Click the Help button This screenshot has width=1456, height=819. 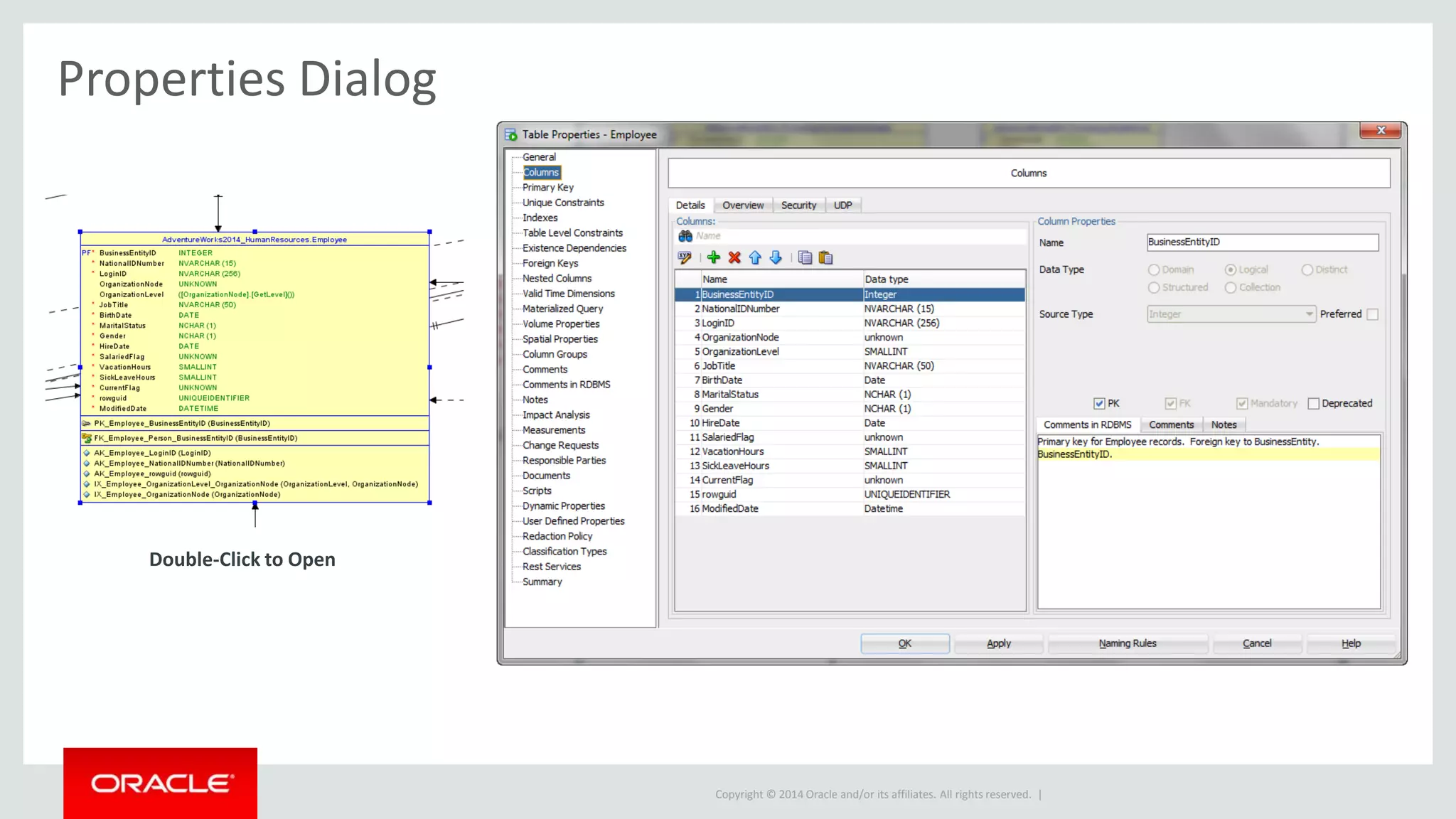(1351, 643)
